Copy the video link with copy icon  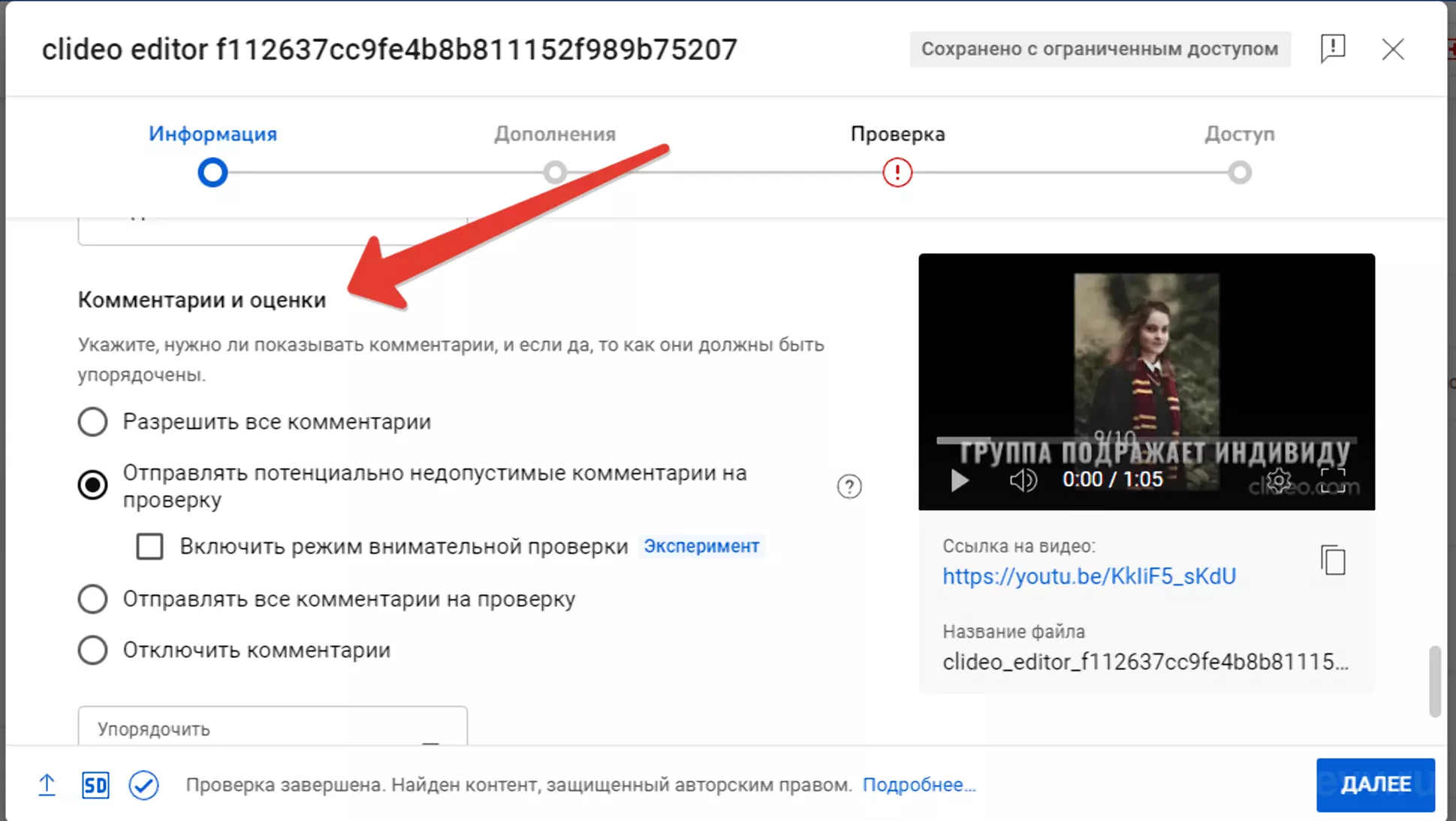click(x=1333, y=560)
